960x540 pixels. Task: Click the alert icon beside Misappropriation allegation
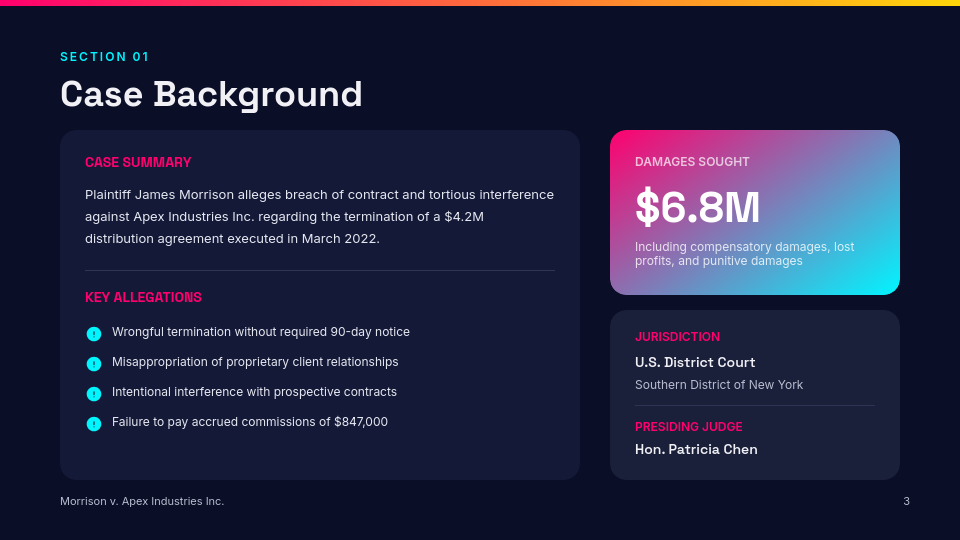click(94, 364)
